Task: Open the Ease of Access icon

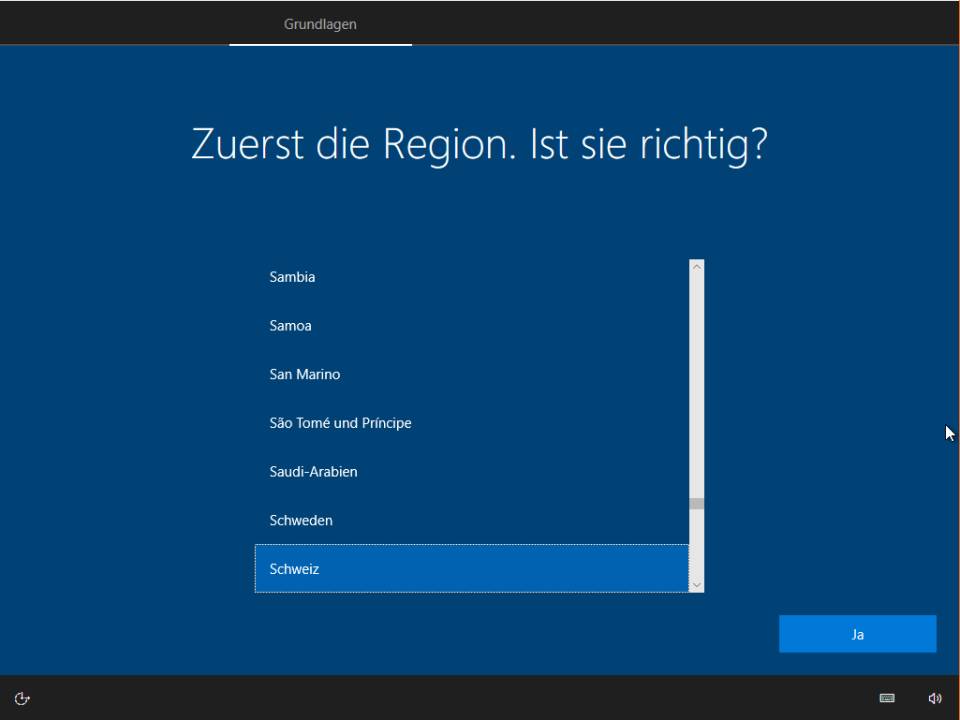Action: [22, 698]
